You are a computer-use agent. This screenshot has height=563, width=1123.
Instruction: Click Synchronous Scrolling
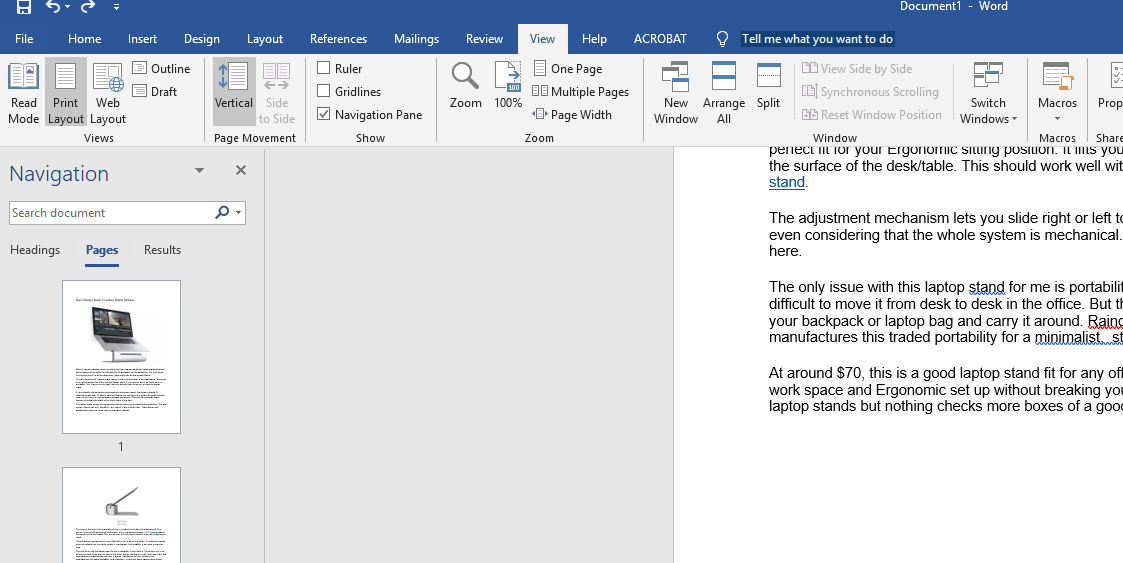870,92
